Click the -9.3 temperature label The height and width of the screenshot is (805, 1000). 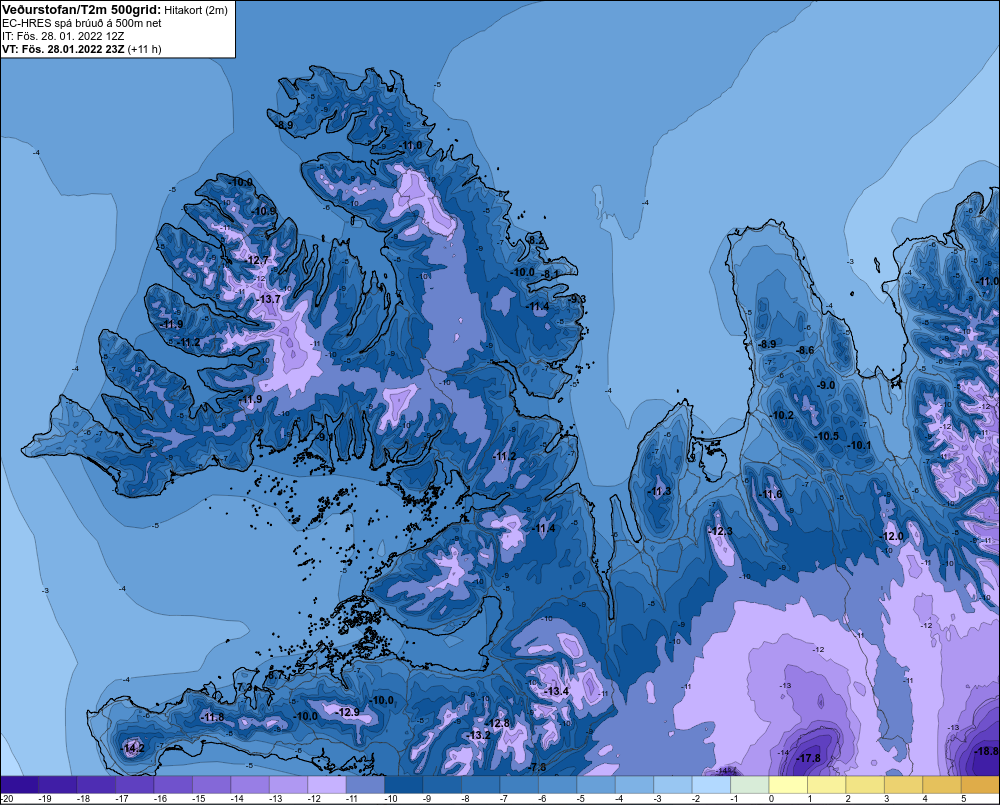pos(577,299)
